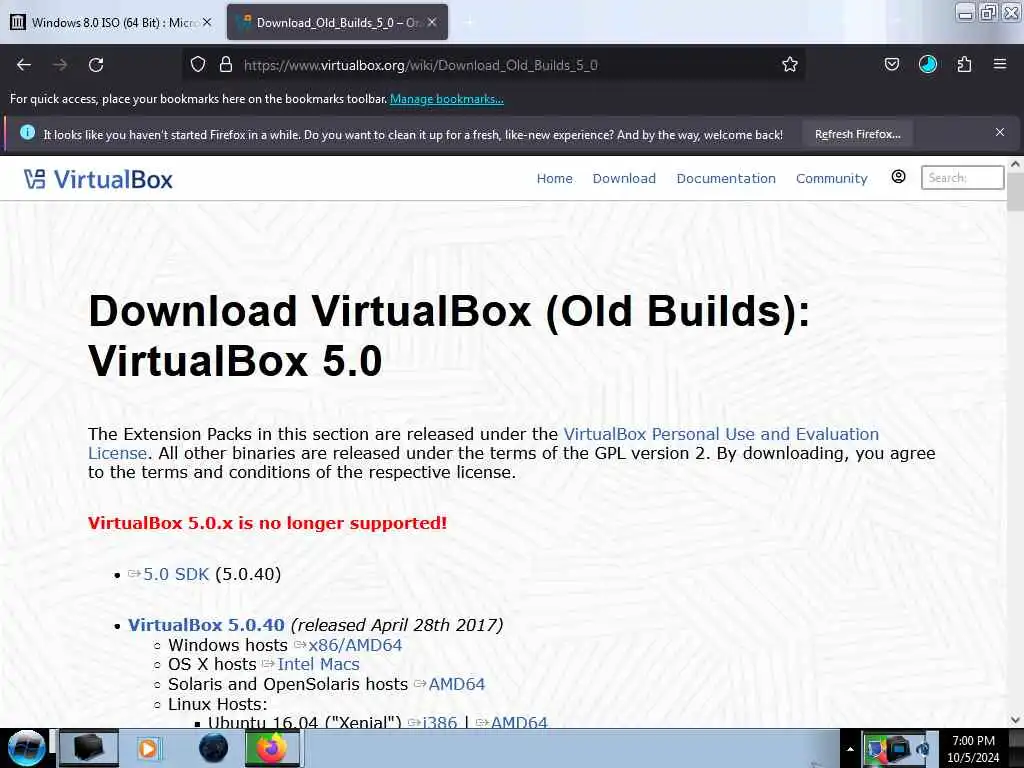This screenshot has height=768, width=1024.
Task: Reload the page with the refresh icon
Action: pyautogui.click(x=96, y=65)
